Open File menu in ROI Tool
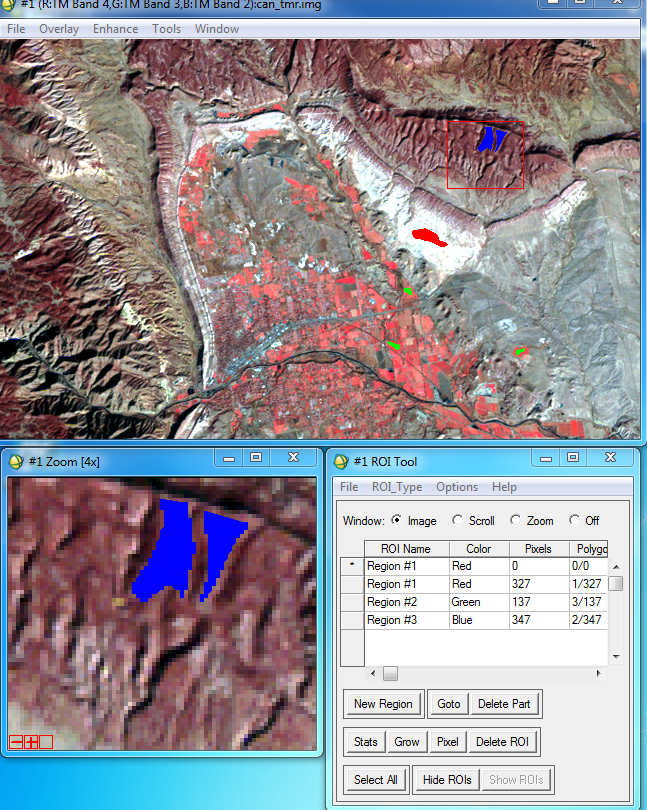This screenshot has height=810, width=647. point(349,487)
